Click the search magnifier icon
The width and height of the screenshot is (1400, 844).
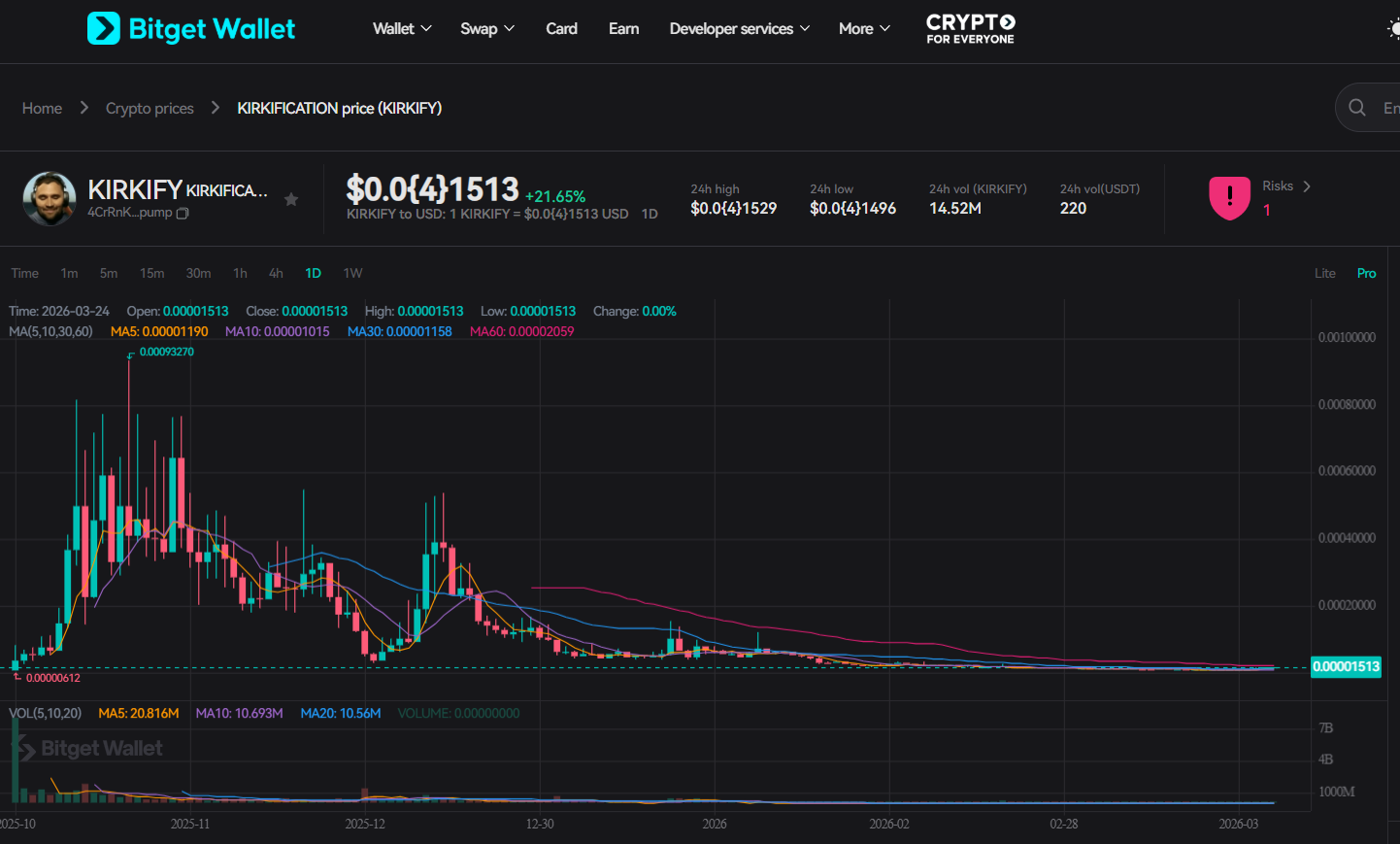(x=1356, y=107)
